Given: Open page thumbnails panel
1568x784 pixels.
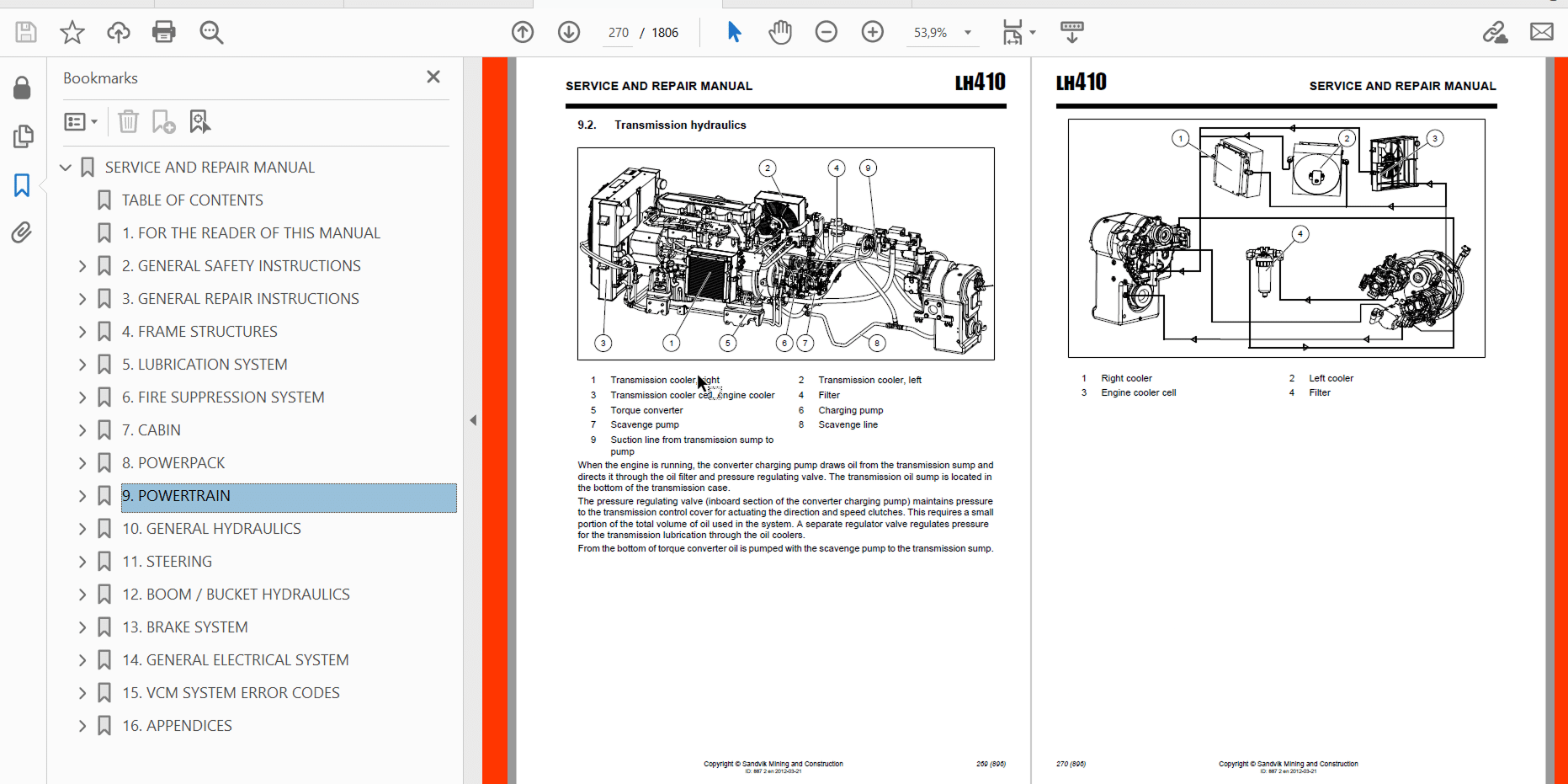Looking at the screenshot, I should coord(23,136).
